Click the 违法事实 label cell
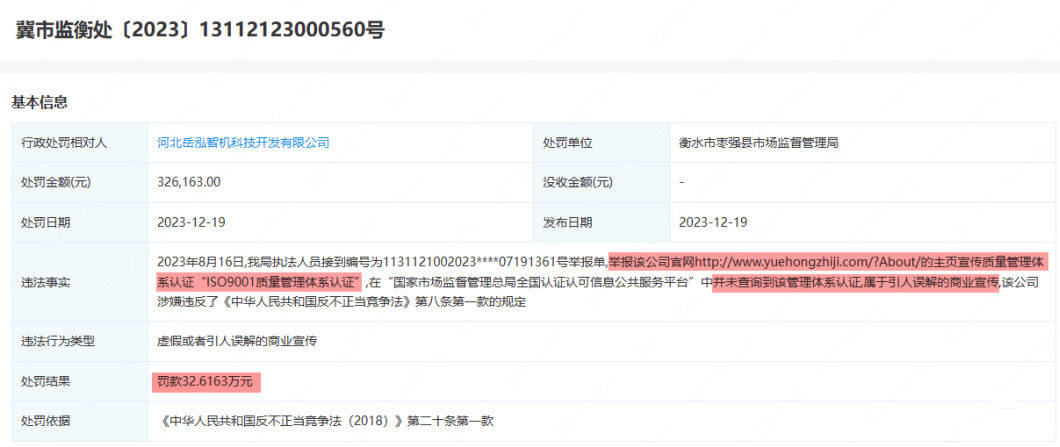 [x=80, y=282]
